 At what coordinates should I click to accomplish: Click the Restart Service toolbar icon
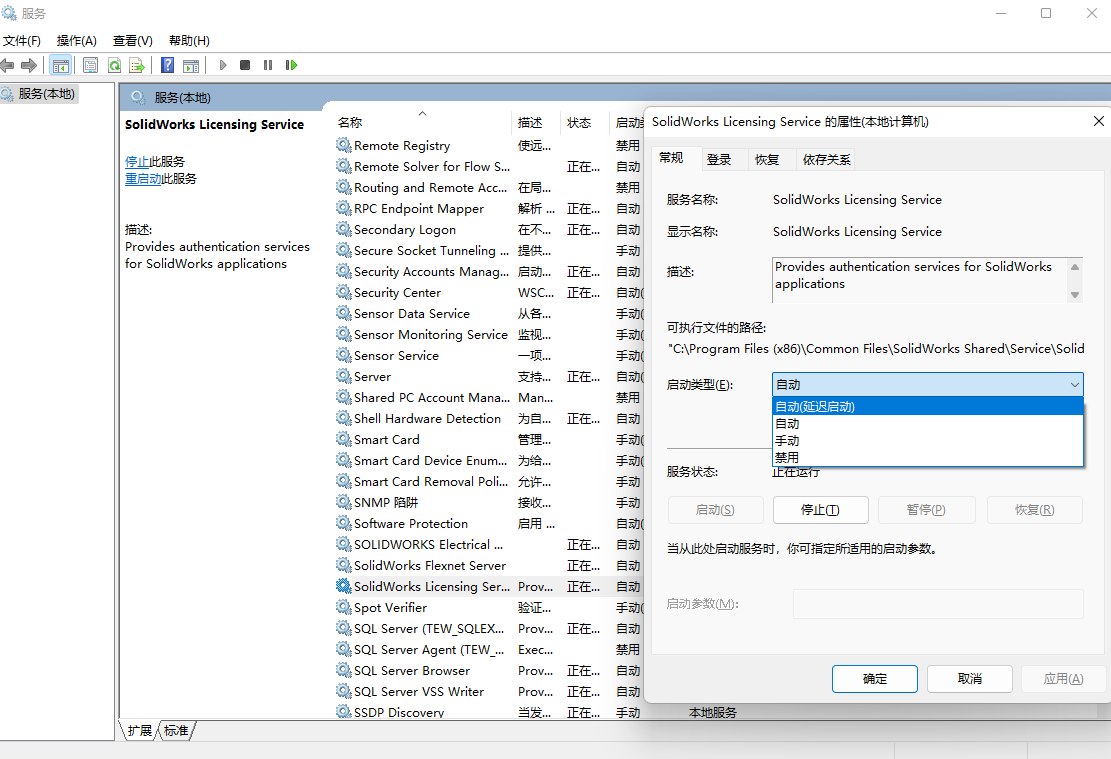[x=291, y=65]
